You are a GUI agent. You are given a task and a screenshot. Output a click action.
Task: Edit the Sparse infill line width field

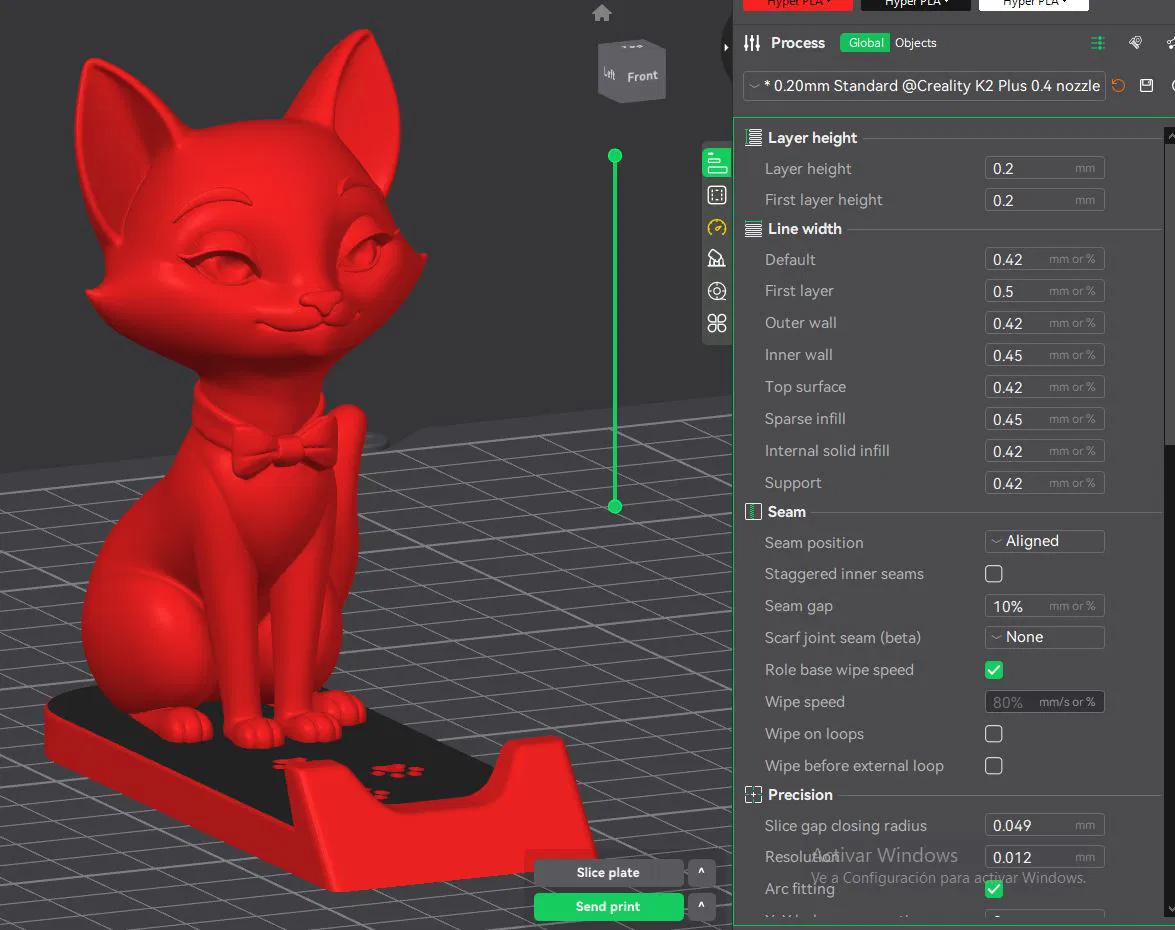pos(1045,419)
